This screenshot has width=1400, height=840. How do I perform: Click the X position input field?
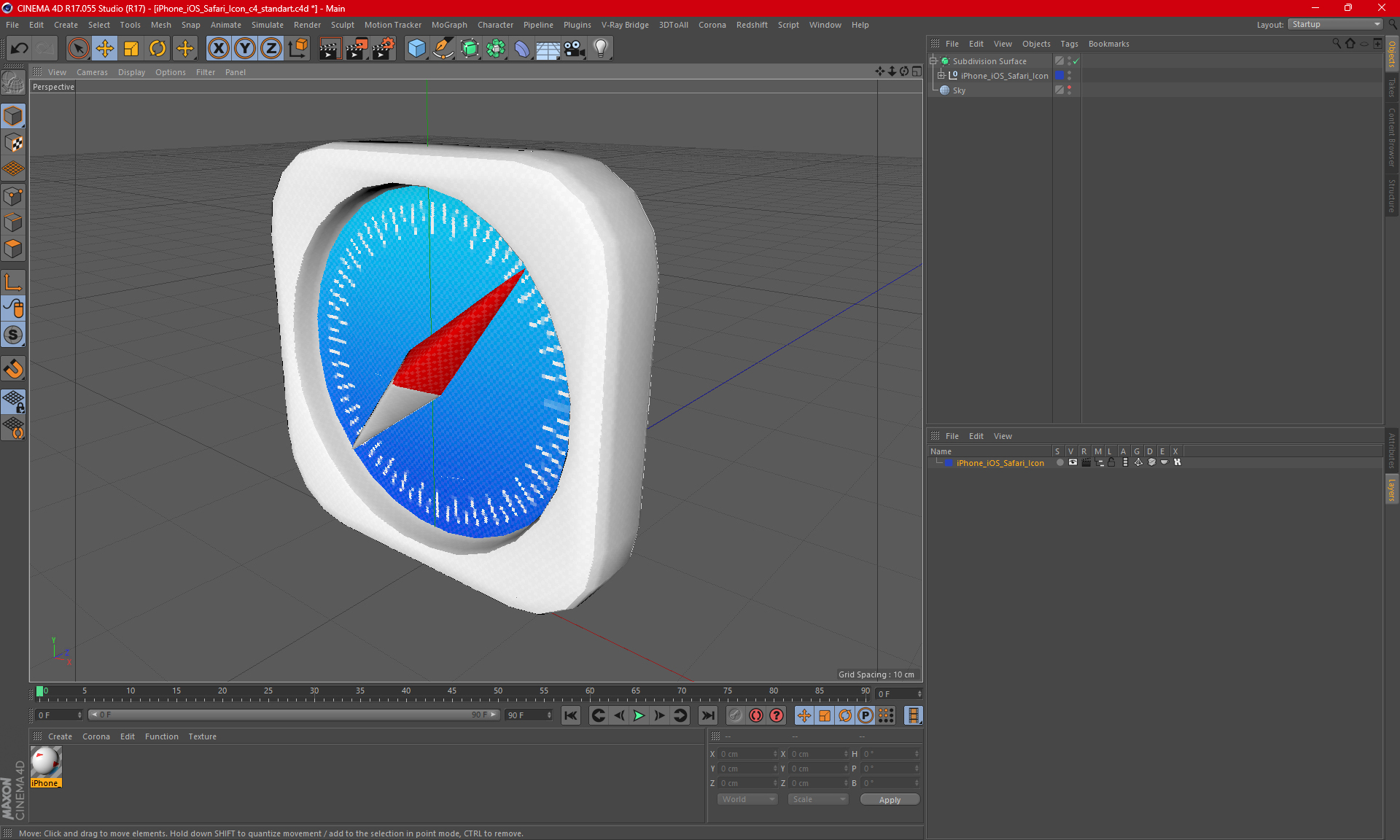tap(747, 754)
